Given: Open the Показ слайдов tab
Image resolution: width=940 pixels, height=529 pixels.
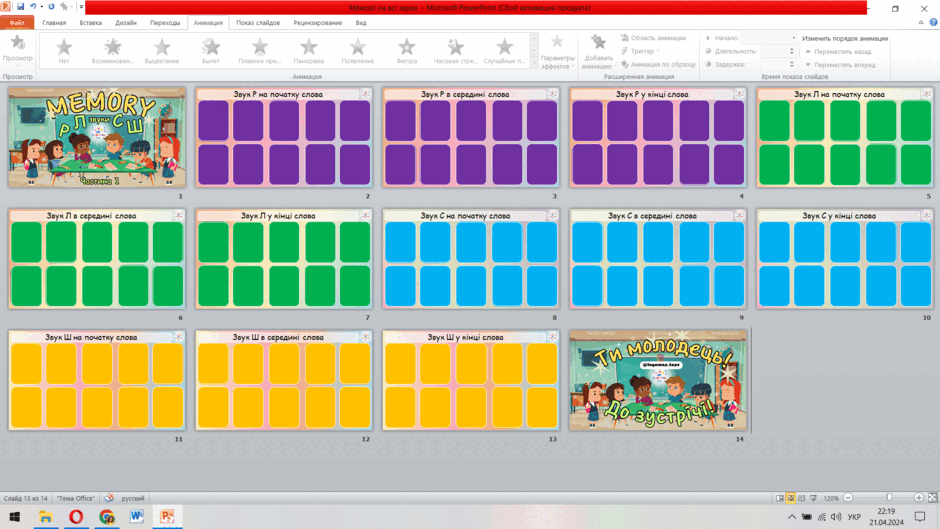Looking at the screenshot, I should click(x=258, y=23).
